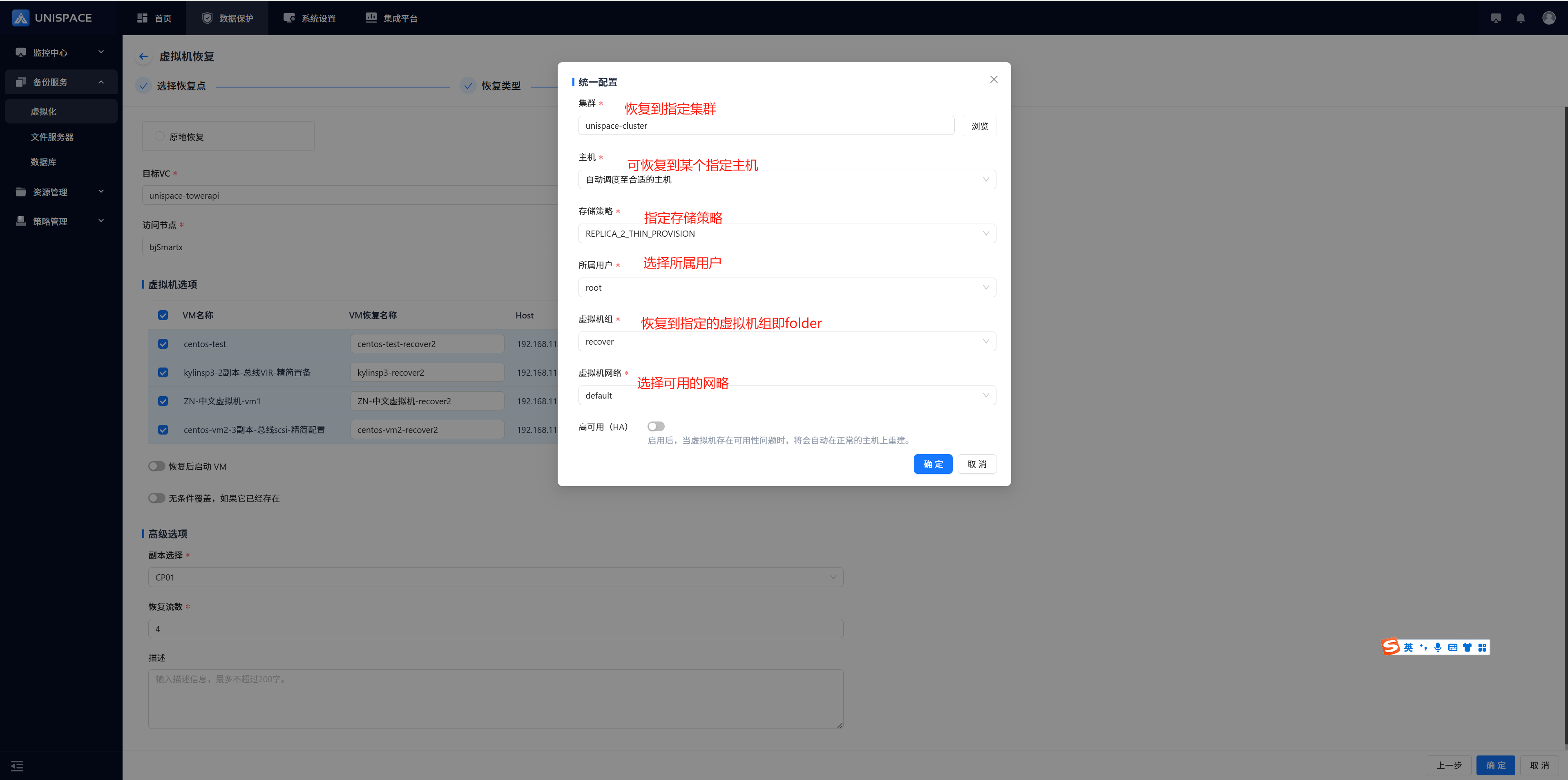The height and width of the screenshot is (780, 1568).
Task: Enable the 恢复后启动 VM switch
Action: 156,466
